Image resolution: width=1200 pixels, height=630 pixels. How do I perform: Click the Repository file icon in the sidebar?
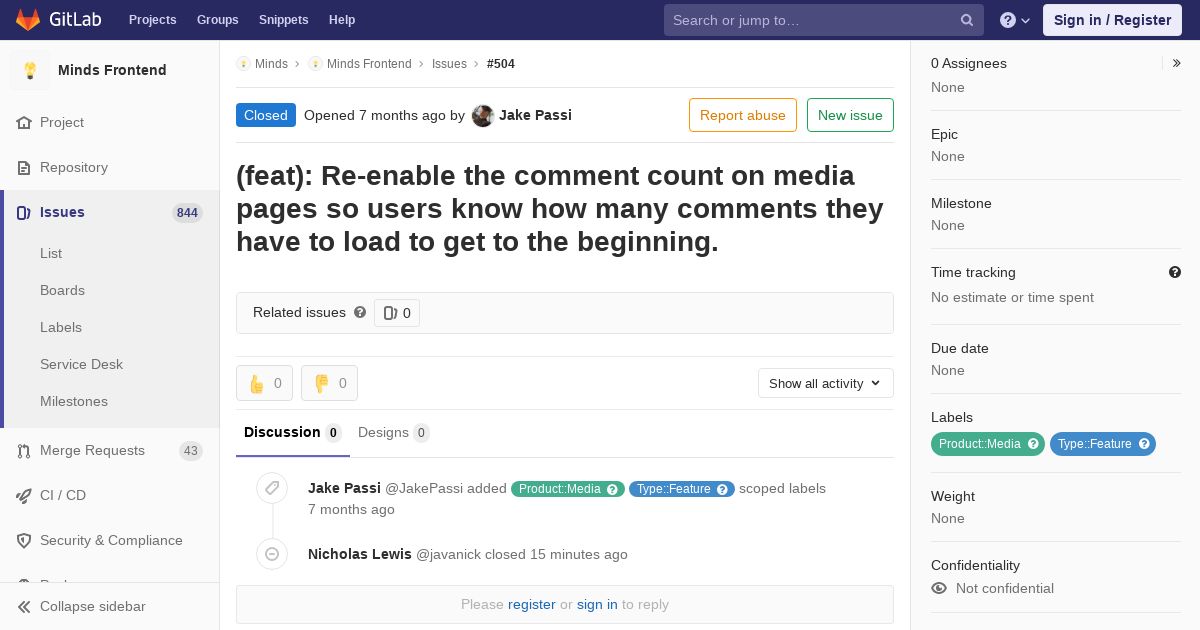click(24, 167)
